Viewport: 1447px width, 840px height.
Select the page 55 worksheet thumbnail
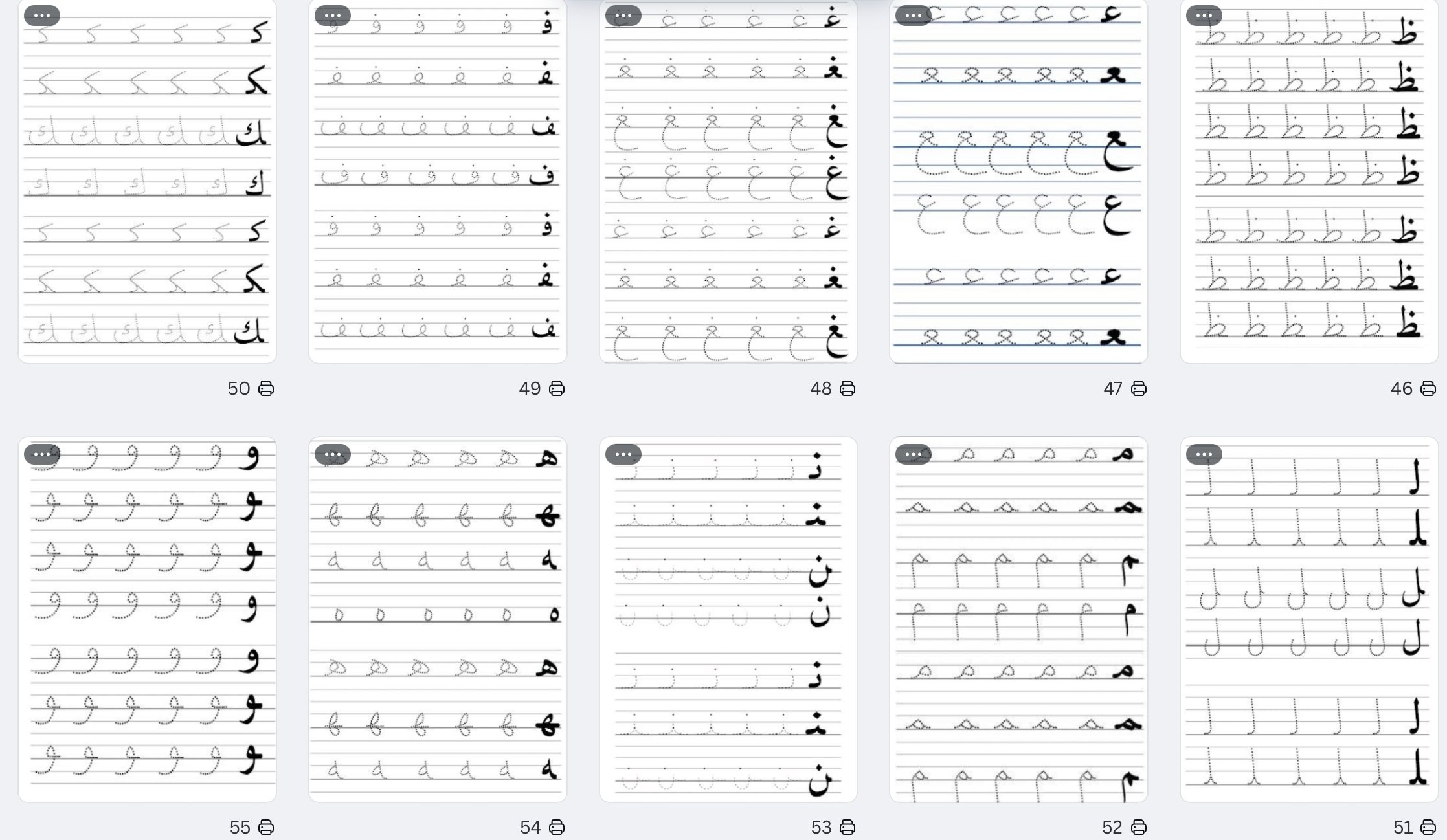click(x=148, y=620)
